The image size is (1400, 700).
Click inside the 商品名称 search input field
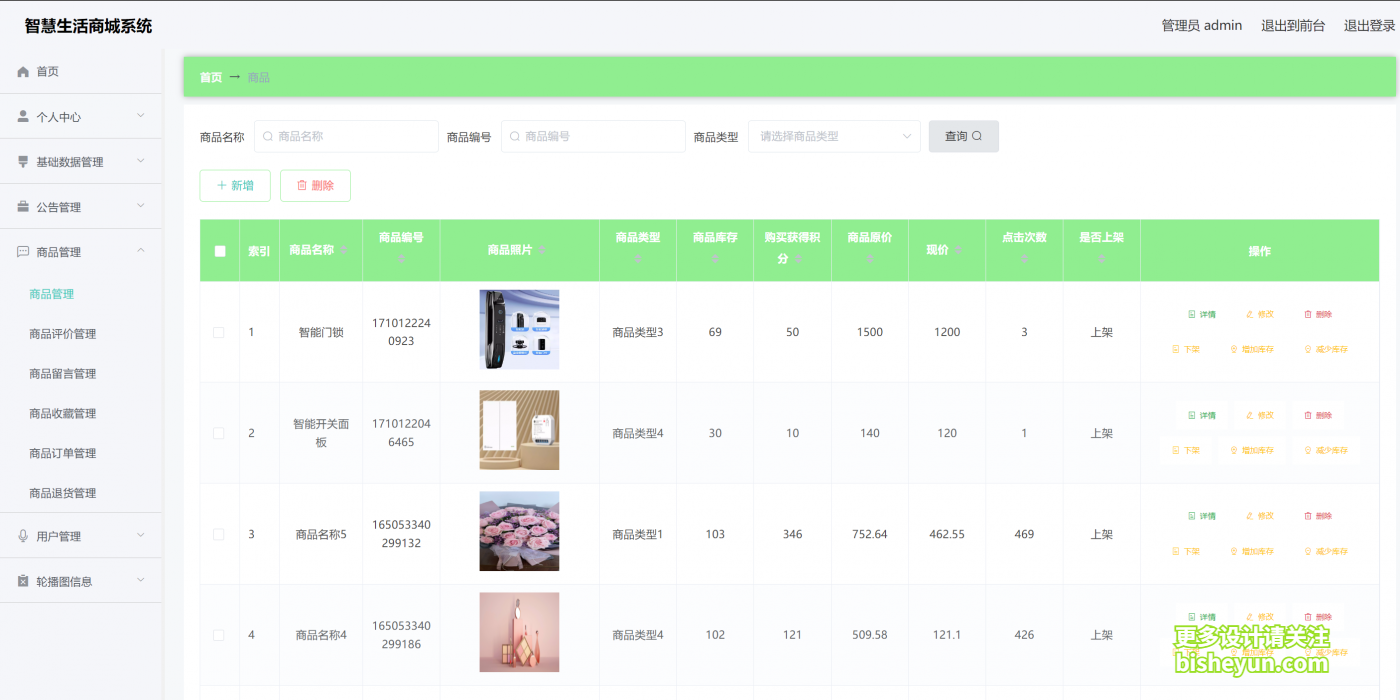(345, 136)
